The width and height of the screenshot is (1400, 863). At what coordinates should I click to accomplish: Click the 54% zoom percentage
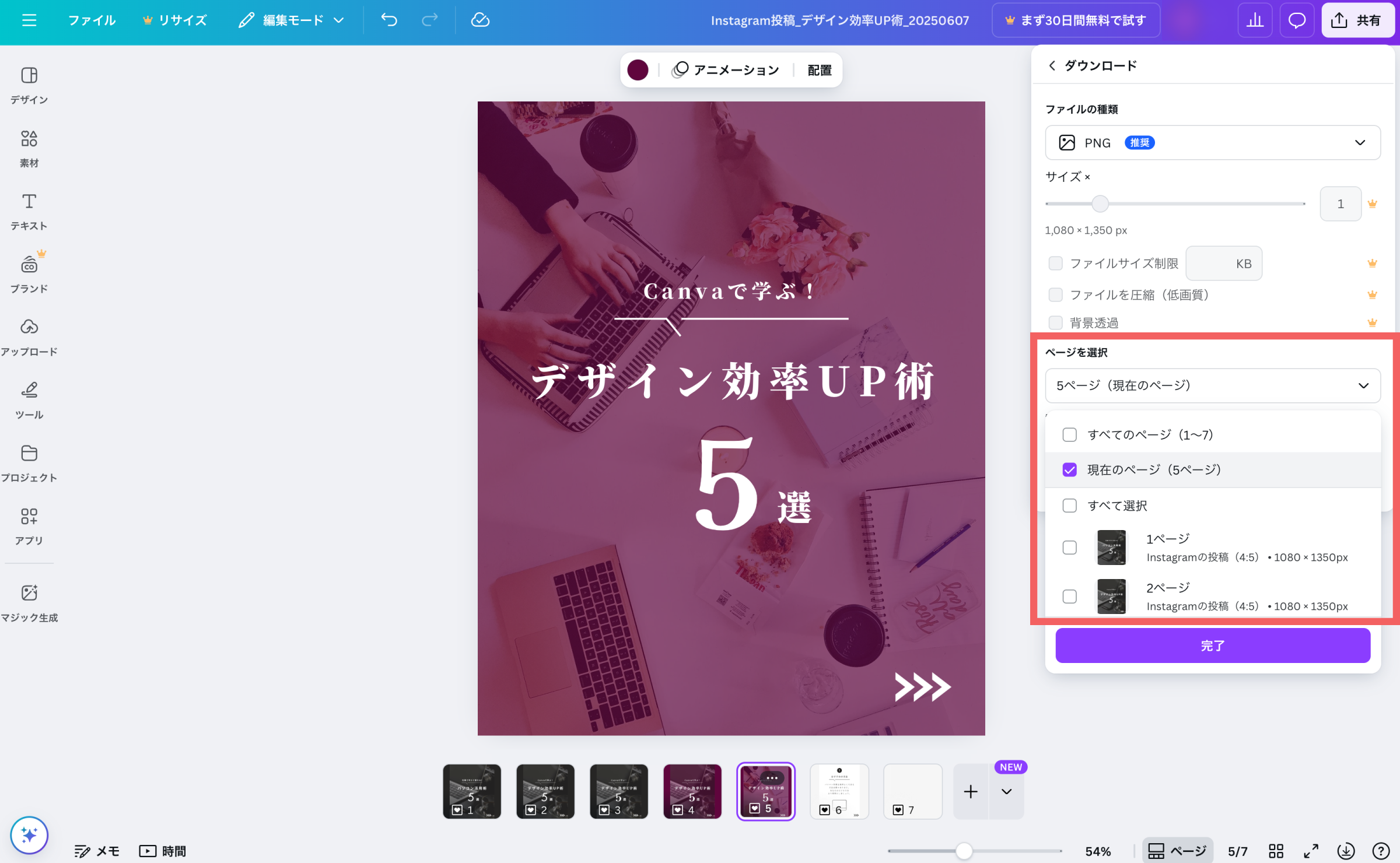tap(1098, 851)
